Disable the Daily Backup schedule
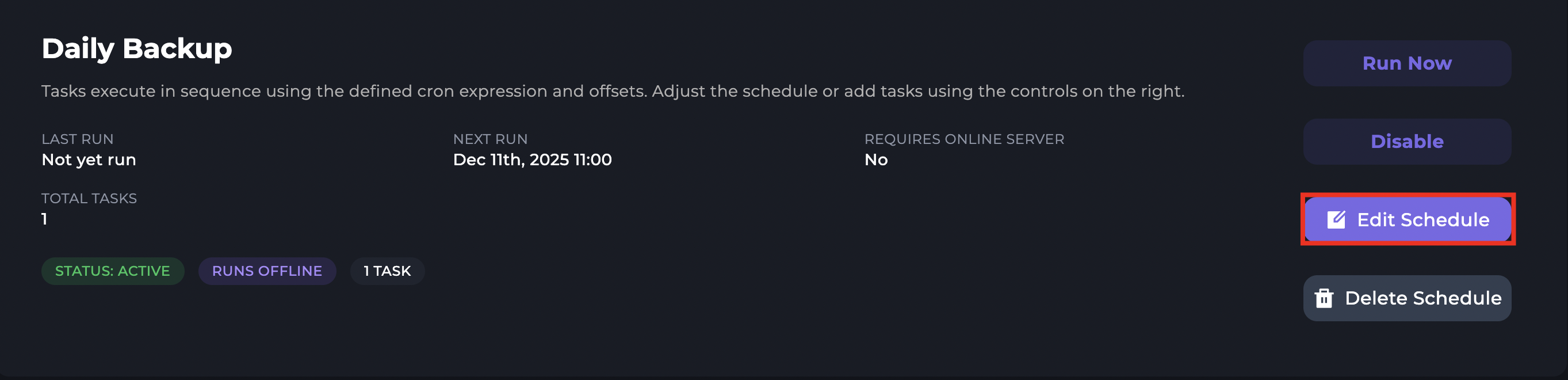Viewport: 1568px width, 380px height. pos(1407,141)
